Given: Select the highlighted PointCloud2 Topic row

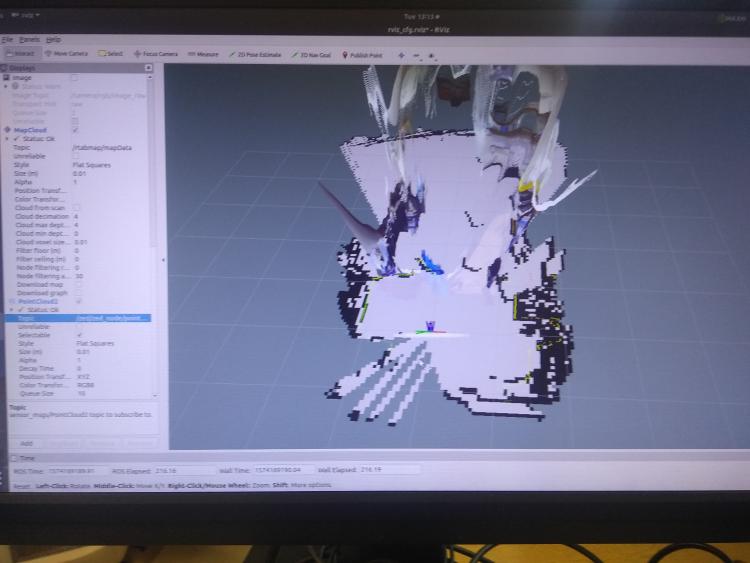Looking at the screenshot, I should pos(80,318).
